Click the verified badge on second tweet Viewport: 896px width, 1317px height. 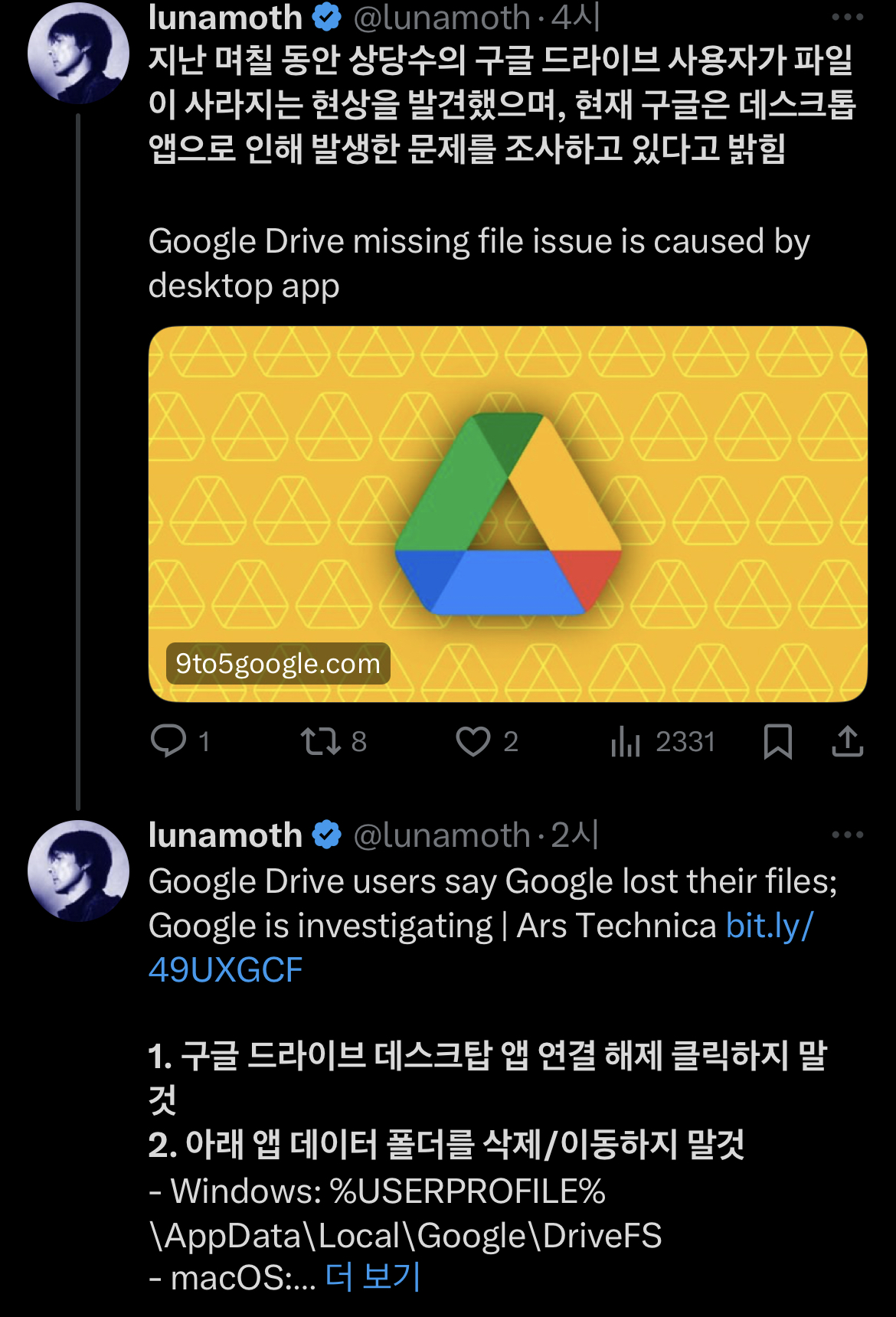[327, 835]
